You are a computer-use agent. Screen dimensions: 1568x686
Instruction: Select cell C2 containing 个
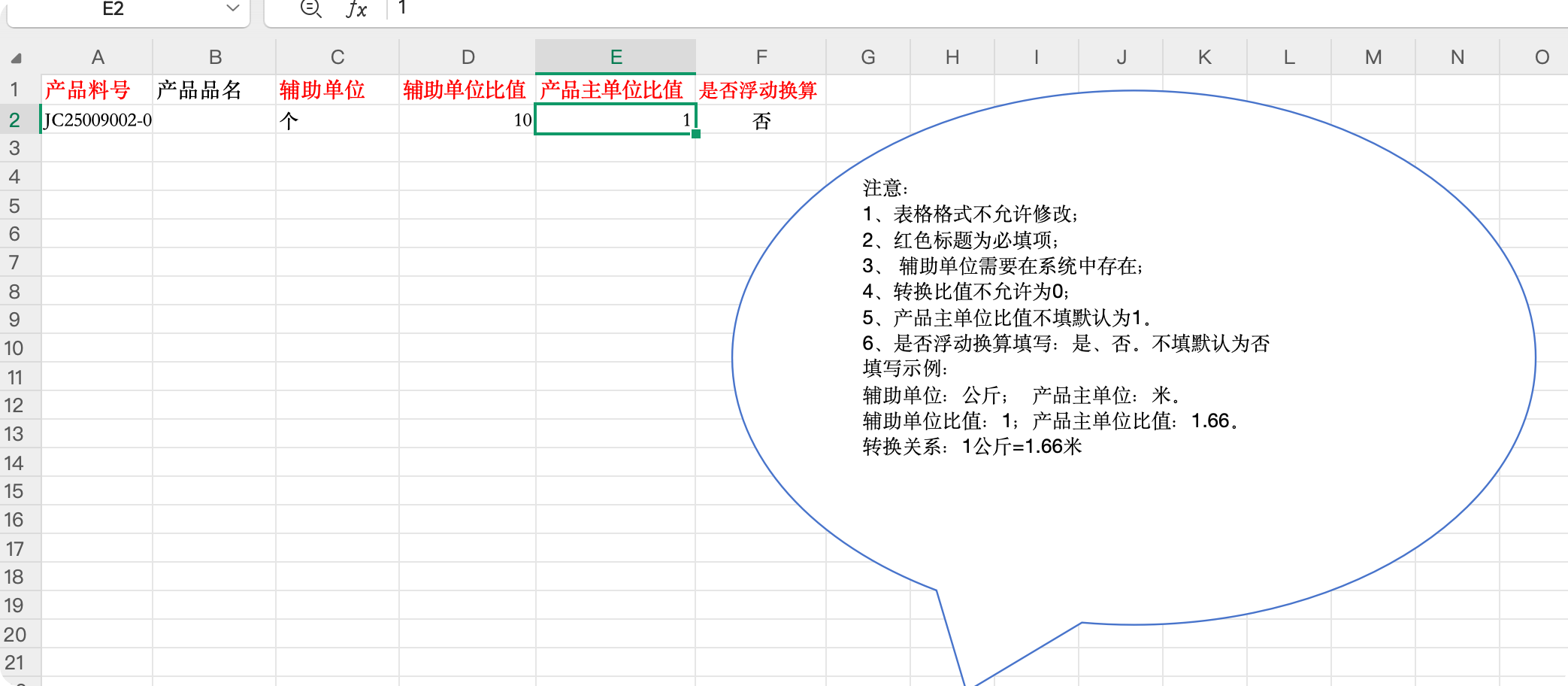[337, 120]
